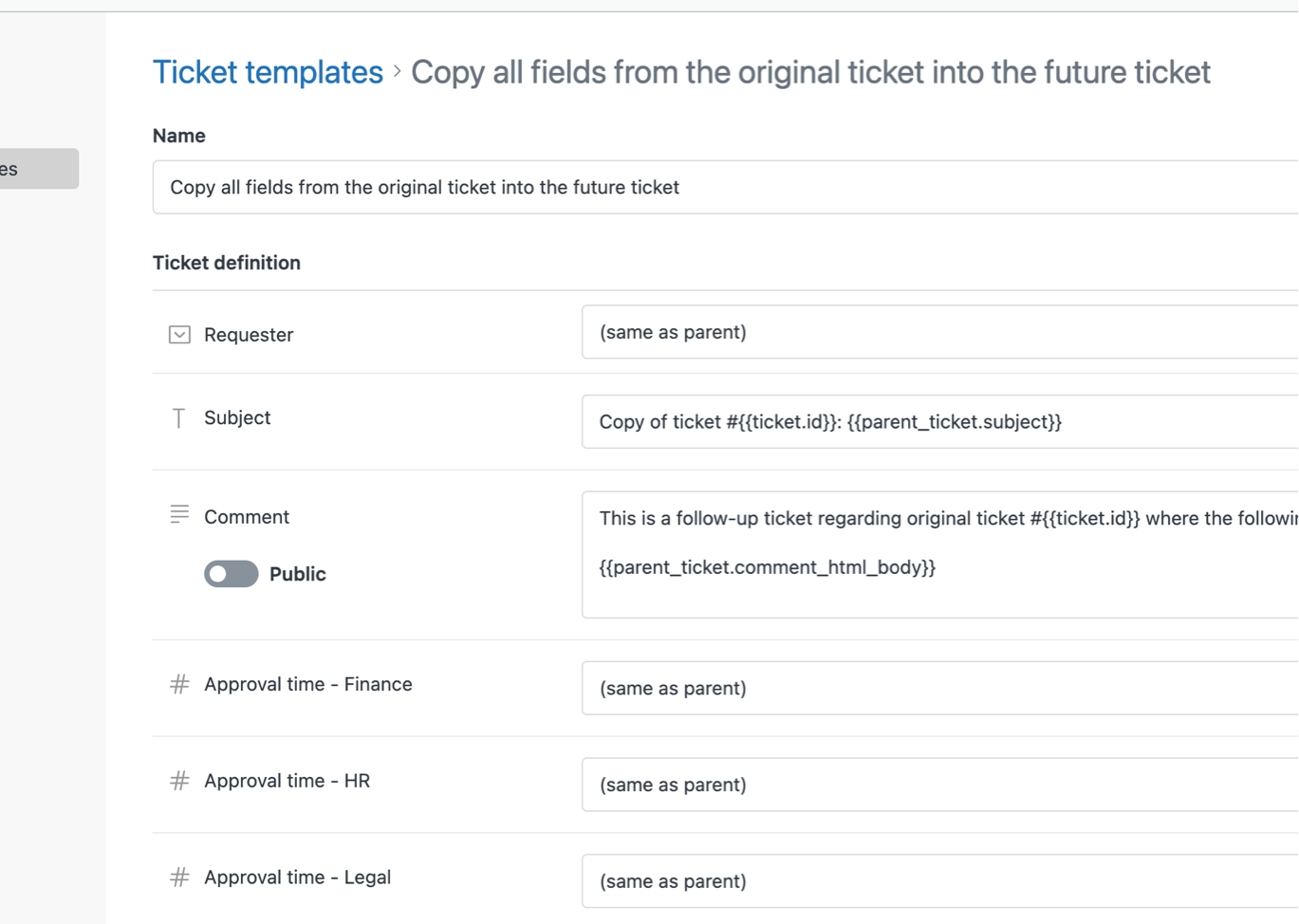Click the Comment field label
1299x924 pixels.
(247, 517)
